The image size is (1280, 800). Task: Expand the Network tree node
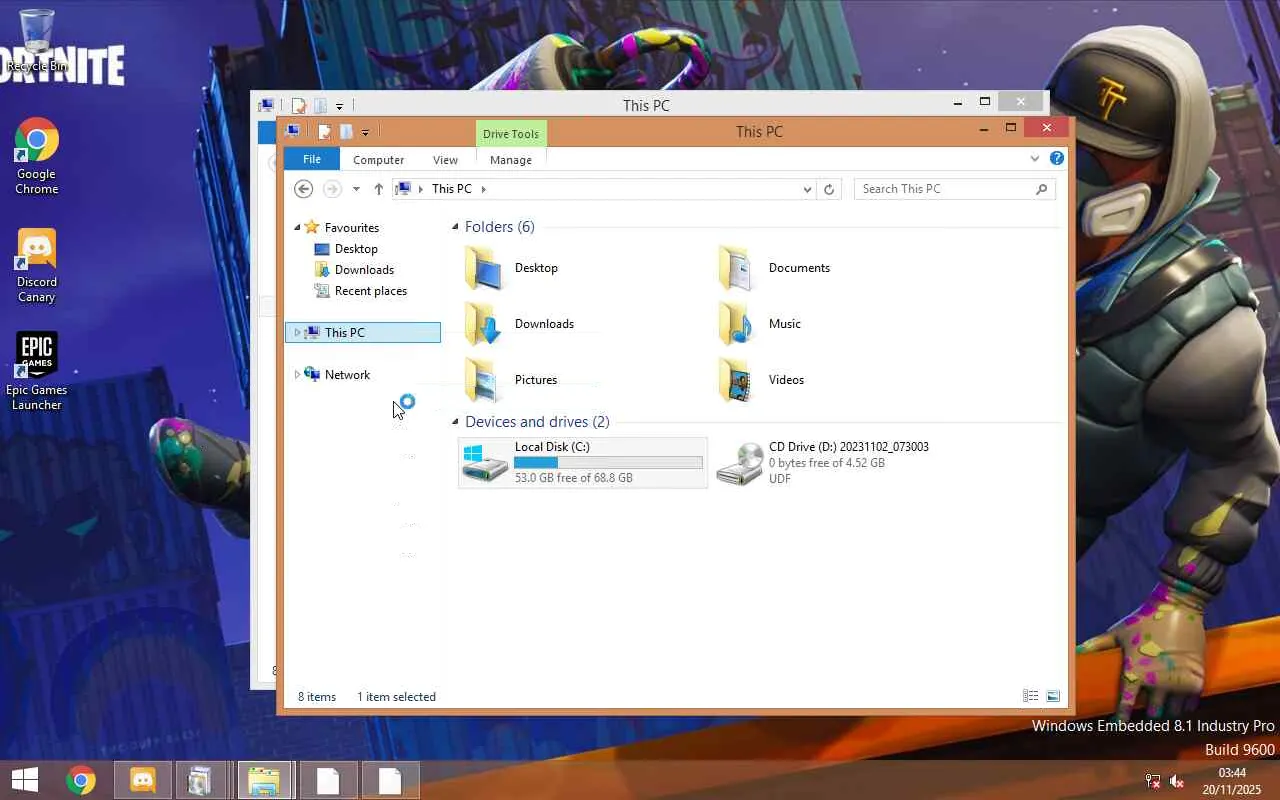[297, 375]
